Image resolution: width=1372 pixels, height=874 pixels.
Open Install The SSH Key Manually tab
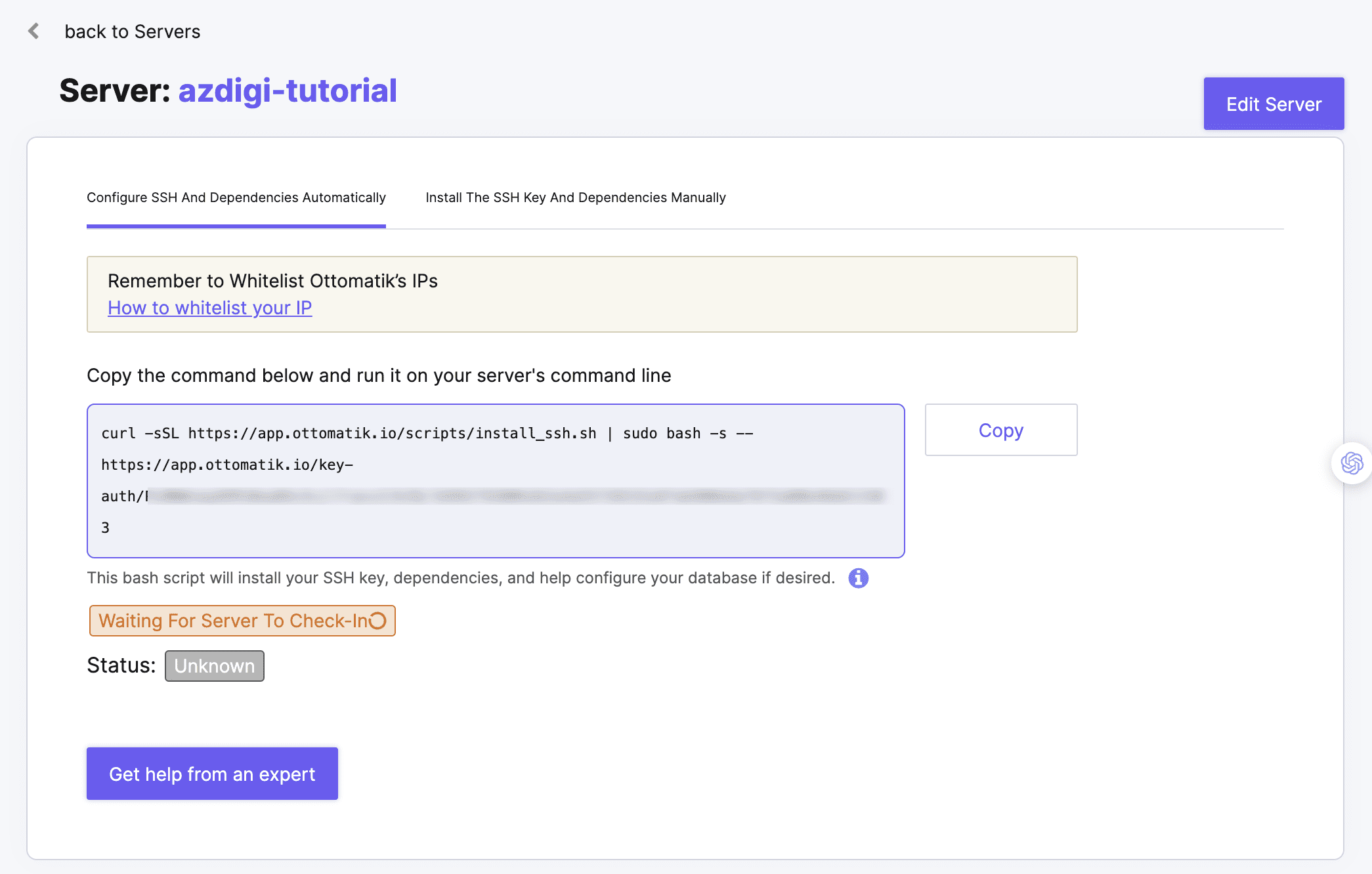pyautogui.click(x=575, y=198)
